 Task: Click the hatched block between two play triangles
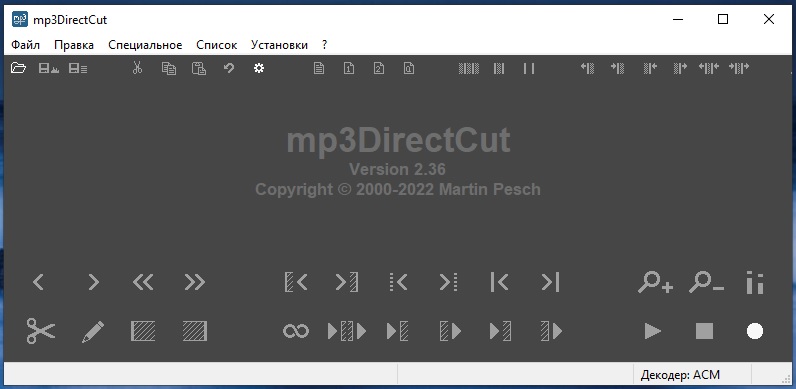click(x=347, y=332)
